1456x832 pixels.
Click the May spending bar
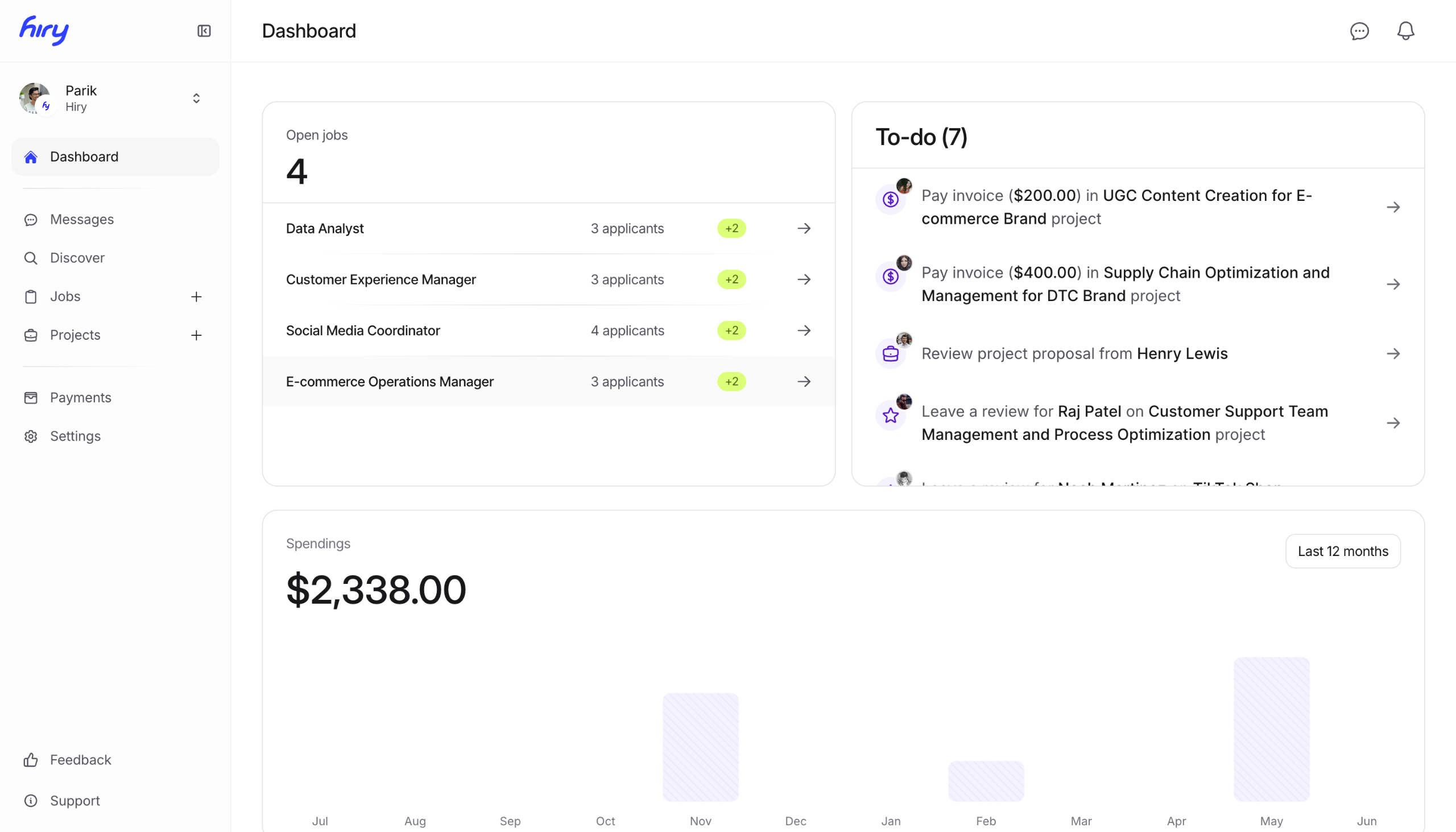pyautogui.click(x=1271, y=728)
